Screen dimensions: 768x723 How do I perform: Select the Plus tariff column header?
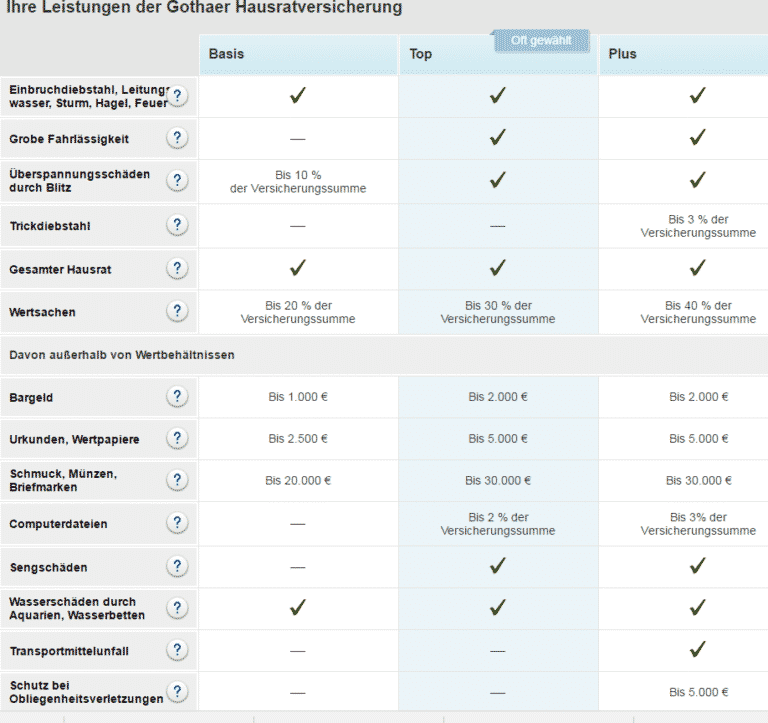pyautogui.click(x=684, y=54)
